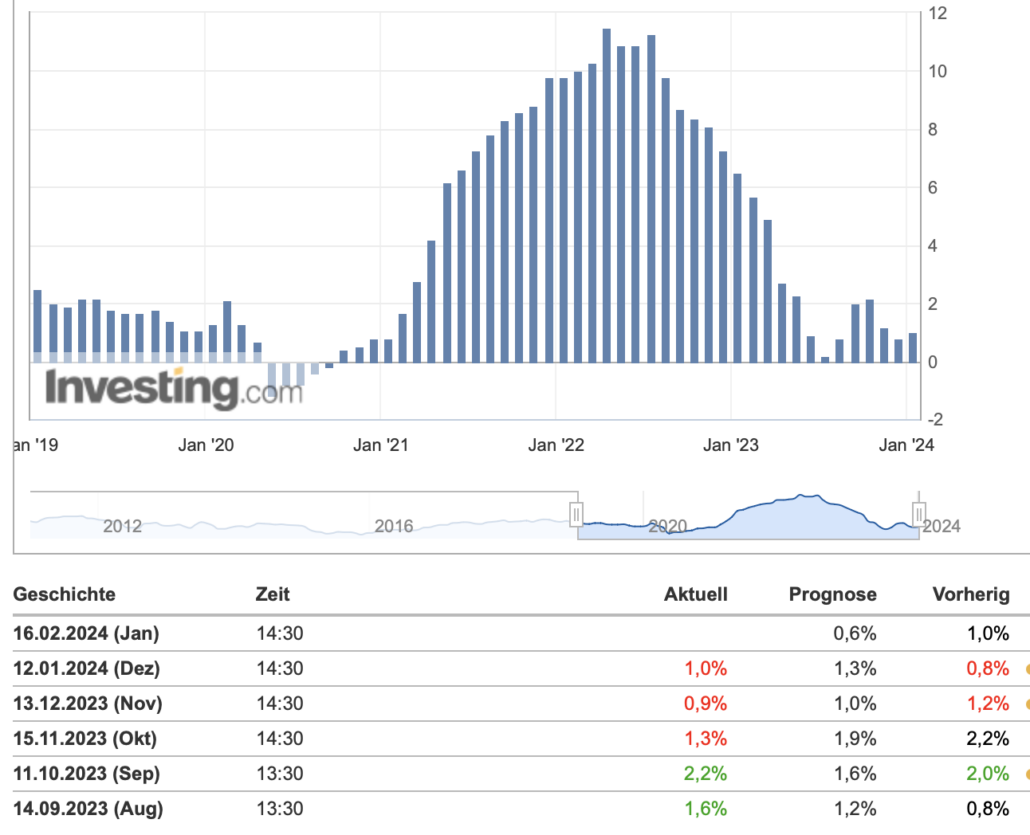Click the tallest bar in the chart
The image size is (1030, 835).
tap(607, 195)
